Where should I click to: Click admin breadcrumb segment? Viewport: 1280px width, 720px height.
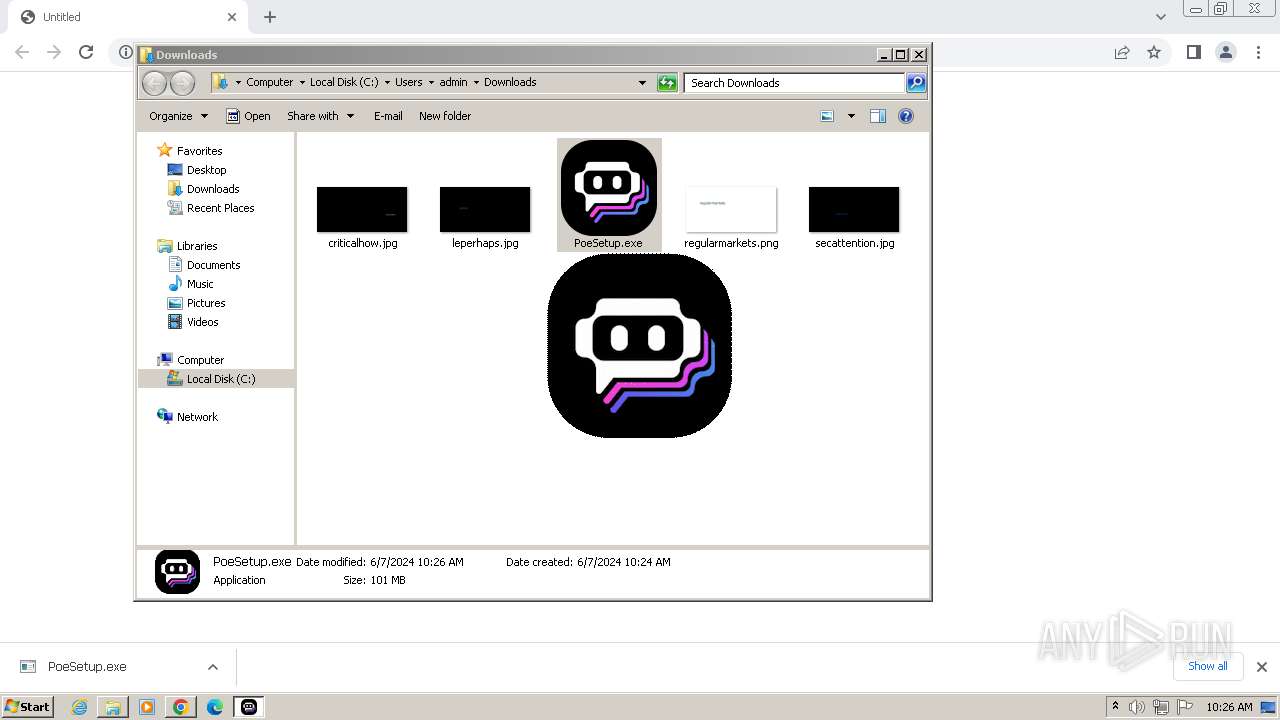tap(453, 82)
